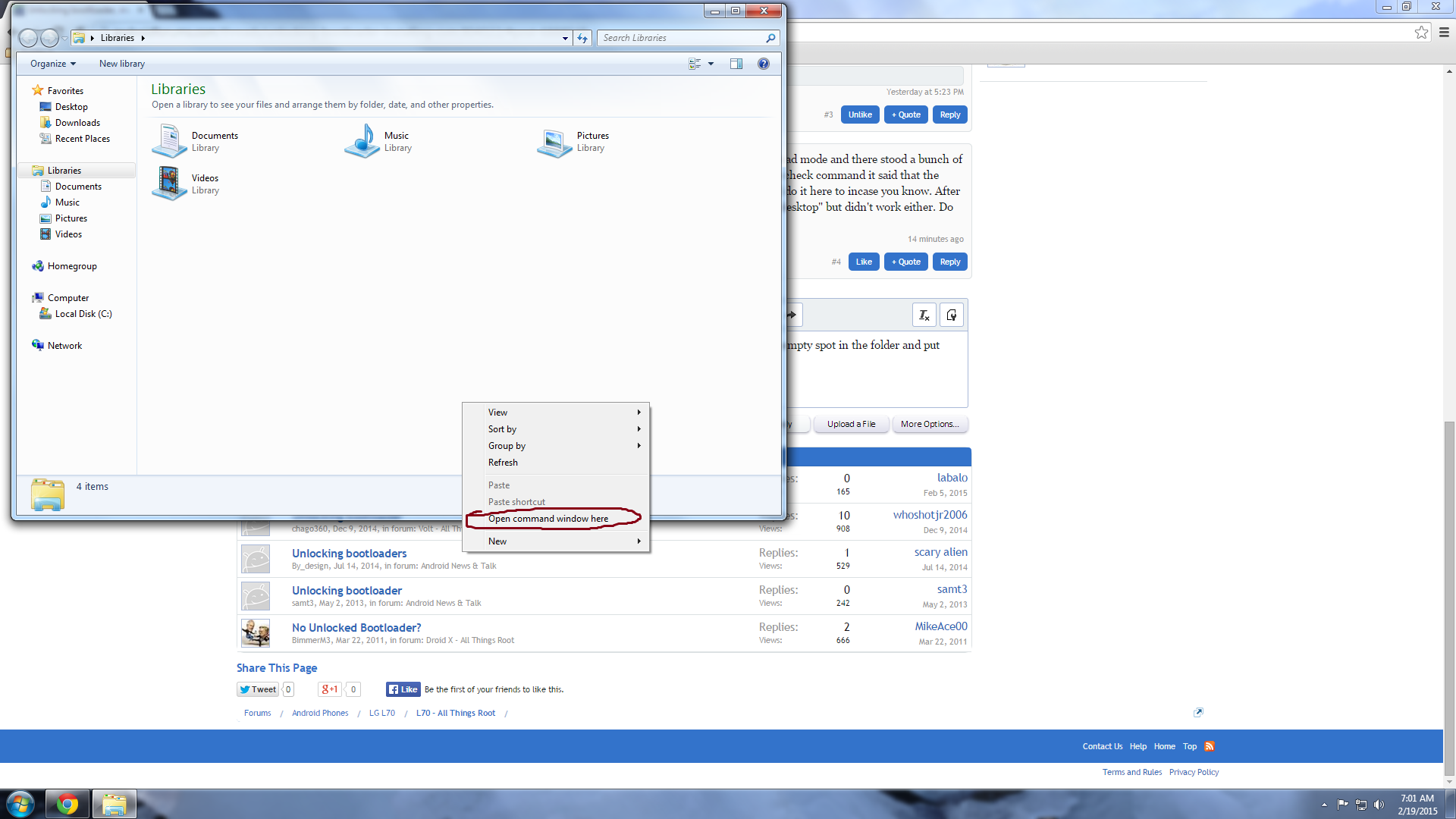
Task: Click the Chrome bookmark star icon
Action: [1421, 33]
